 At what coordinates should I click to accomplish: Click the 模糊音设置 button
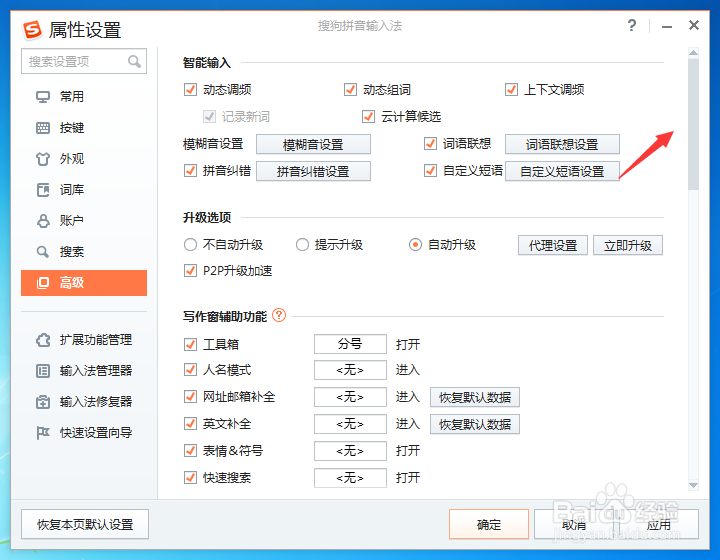pos(313,145)
